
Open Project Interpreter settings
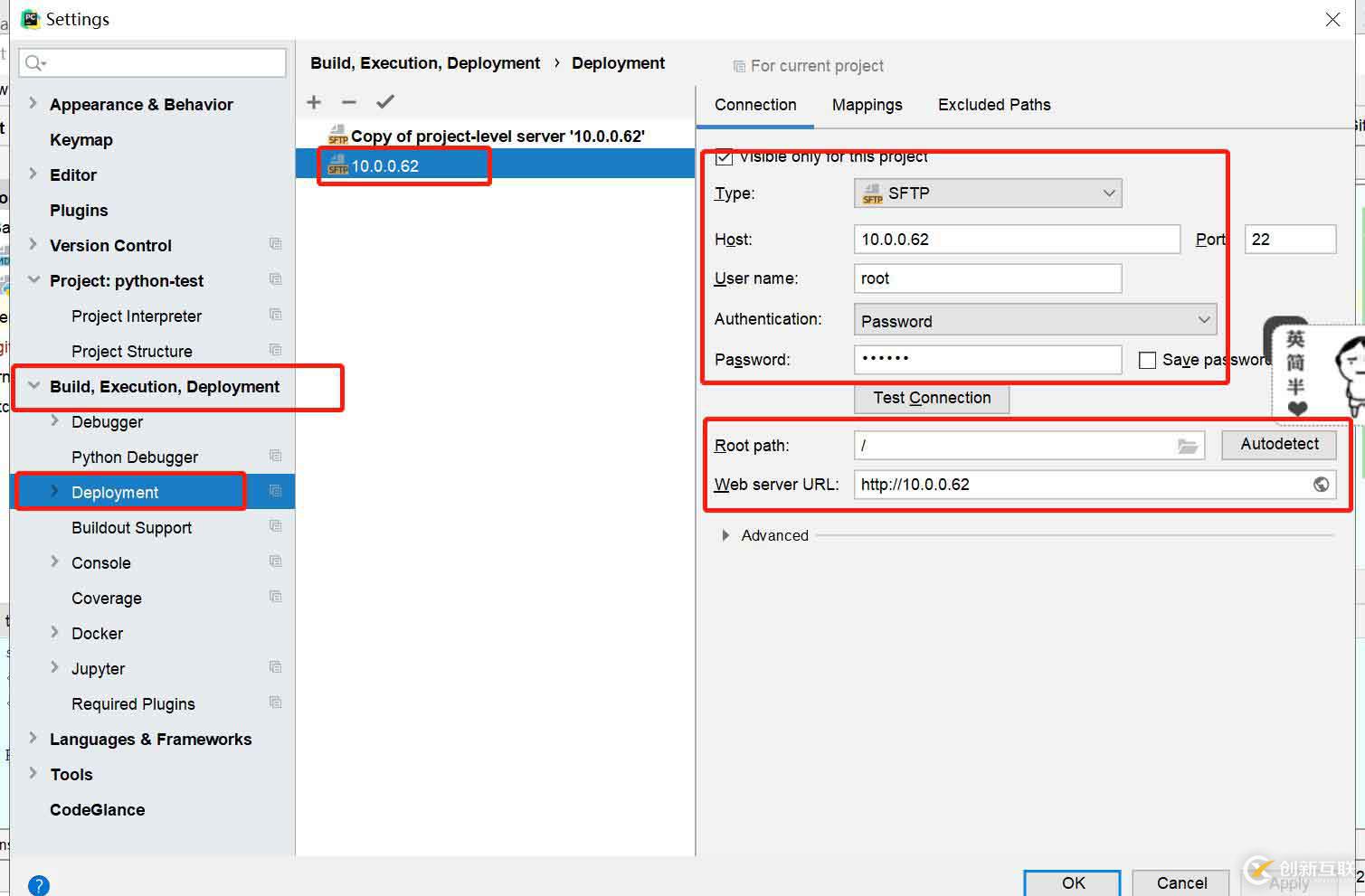coord(137,316)
